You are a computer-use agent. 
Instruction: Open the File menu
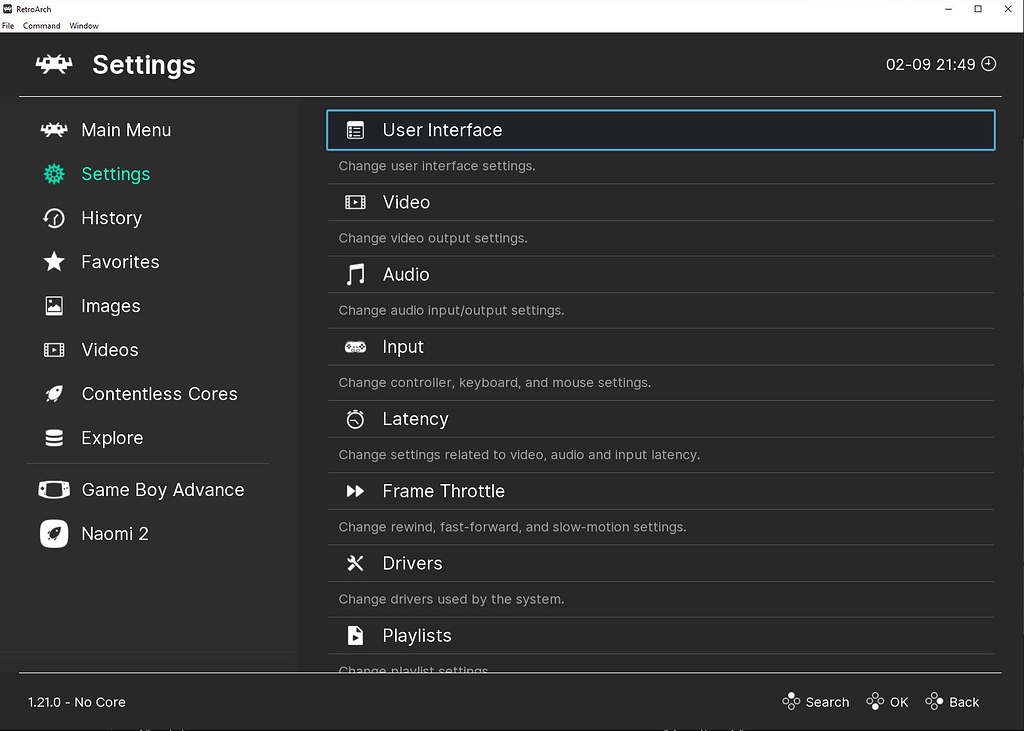(x=8, y=26)
